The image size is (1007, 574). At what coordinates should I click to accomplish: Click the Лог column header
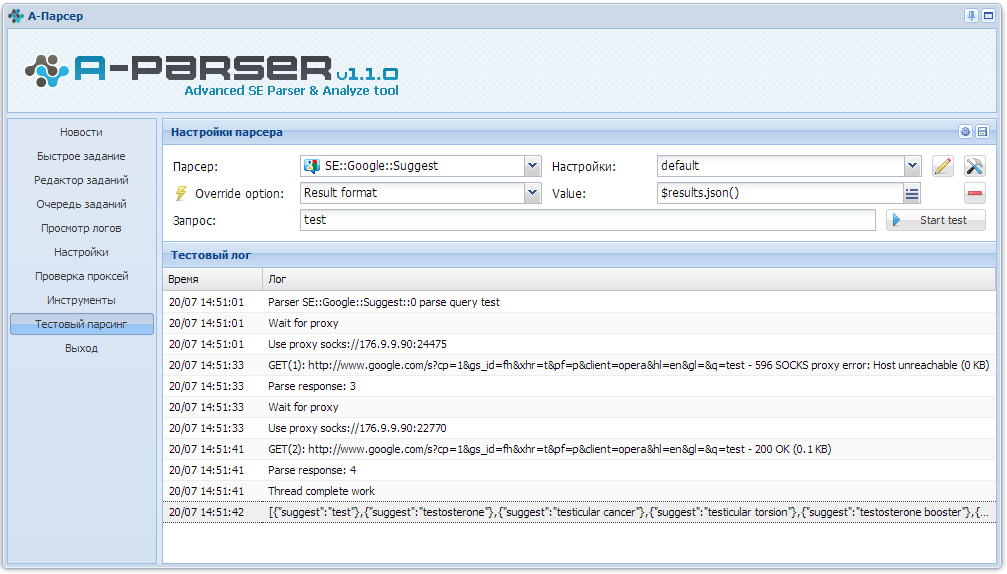point(629,279)
